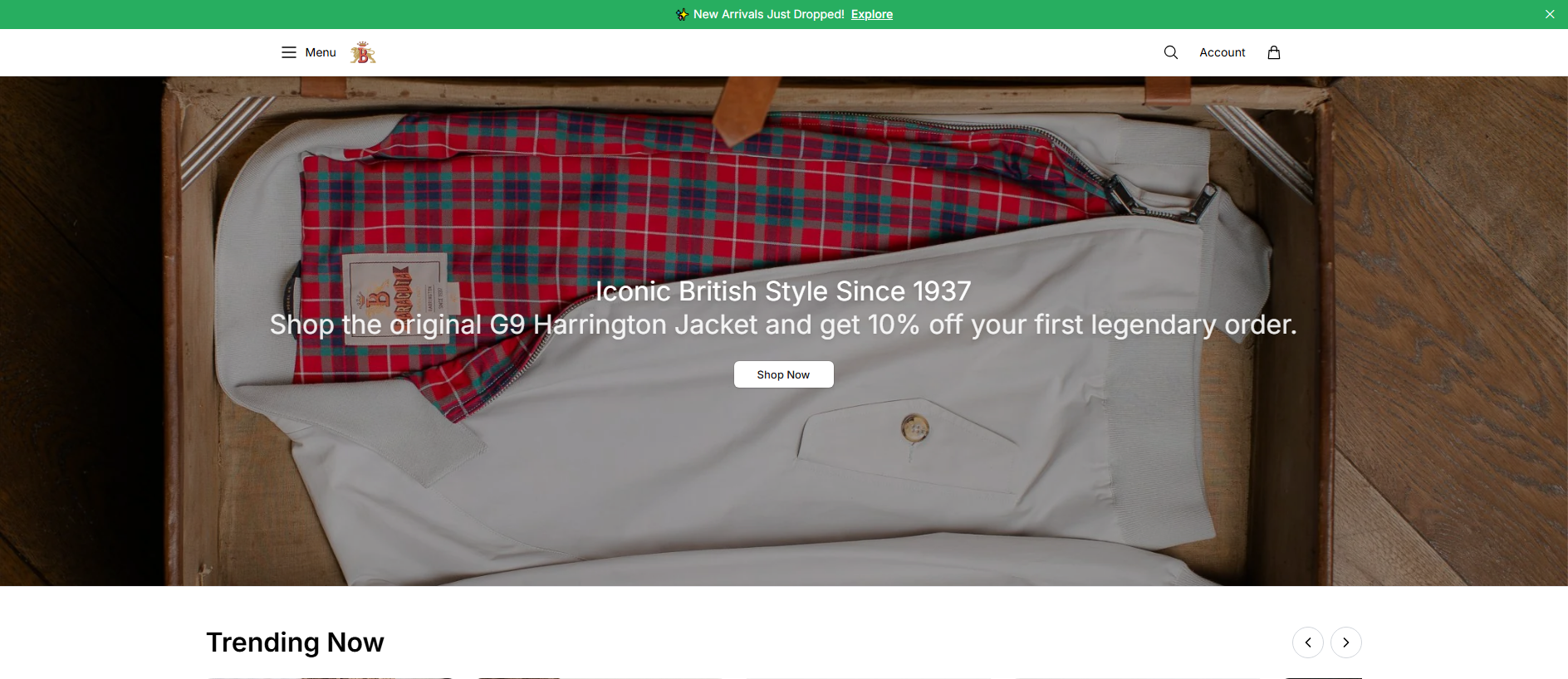This screenshot has width=1568, height=679.
Task: Open the Account page
Action: (1223, 52)
